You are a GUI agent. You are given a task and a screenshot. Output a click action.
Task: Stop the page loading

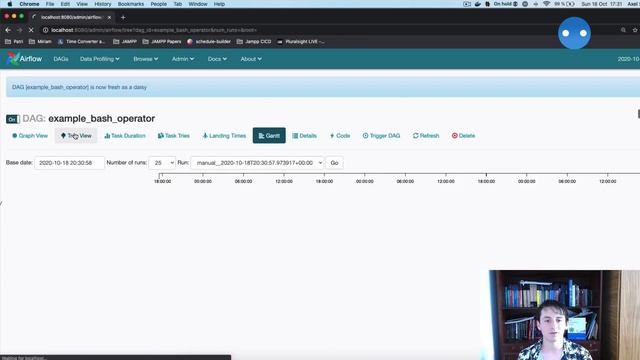pyautogui.click(x=31, y=30)
